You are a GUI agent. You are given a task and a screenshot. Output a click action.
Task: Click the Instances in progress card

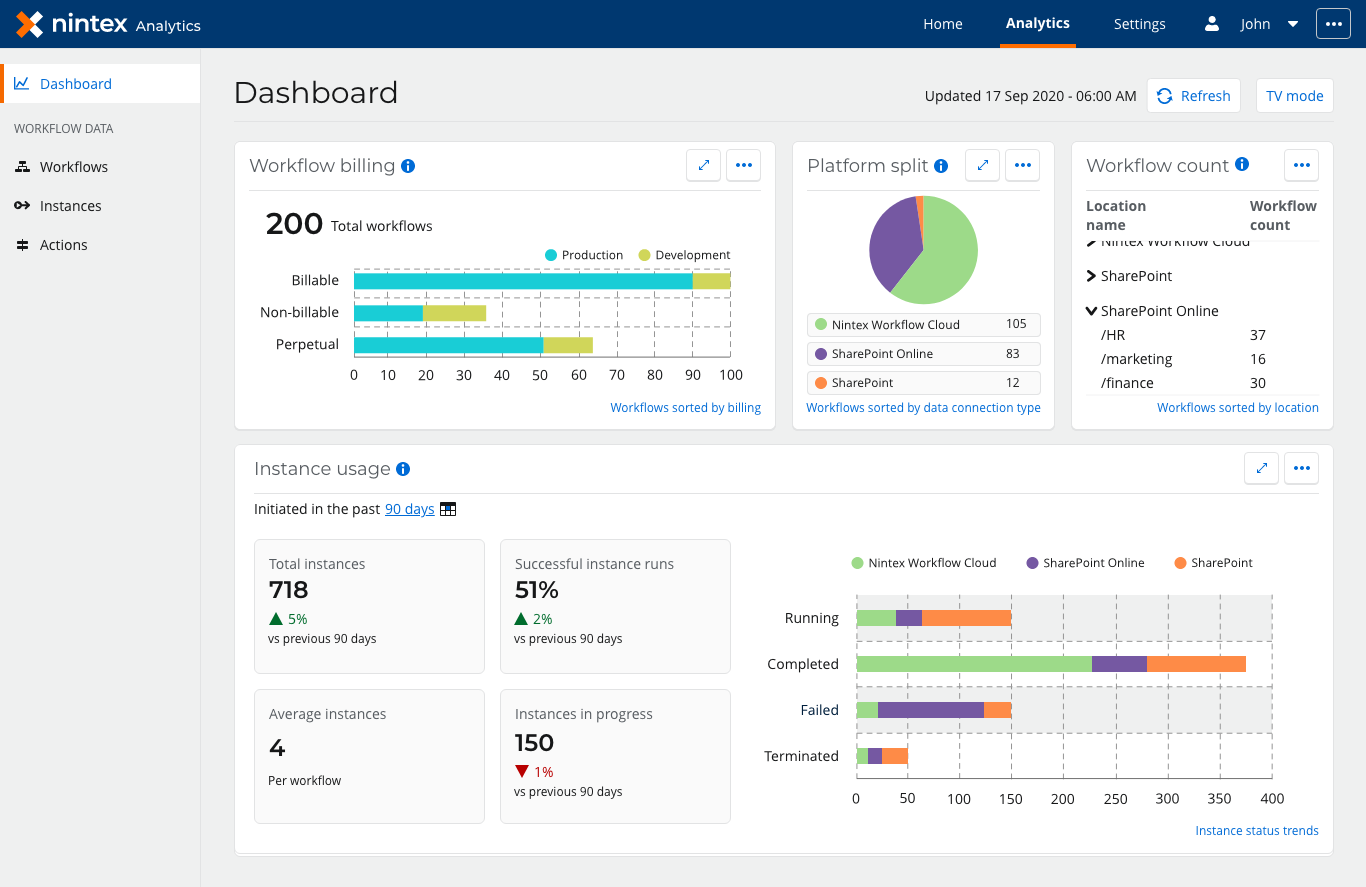pos(615,757)
